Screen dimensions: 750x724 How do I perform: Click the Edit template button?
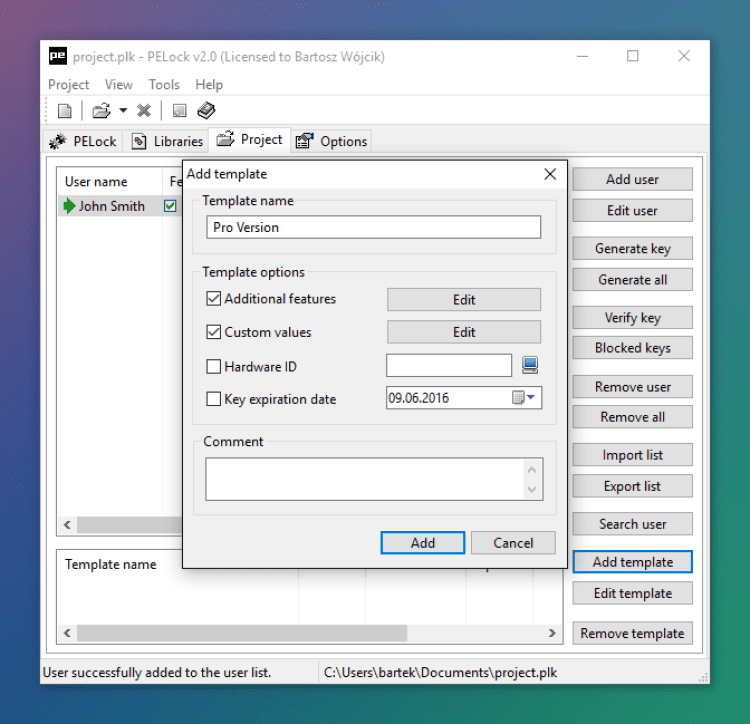(x=632, y=593)
